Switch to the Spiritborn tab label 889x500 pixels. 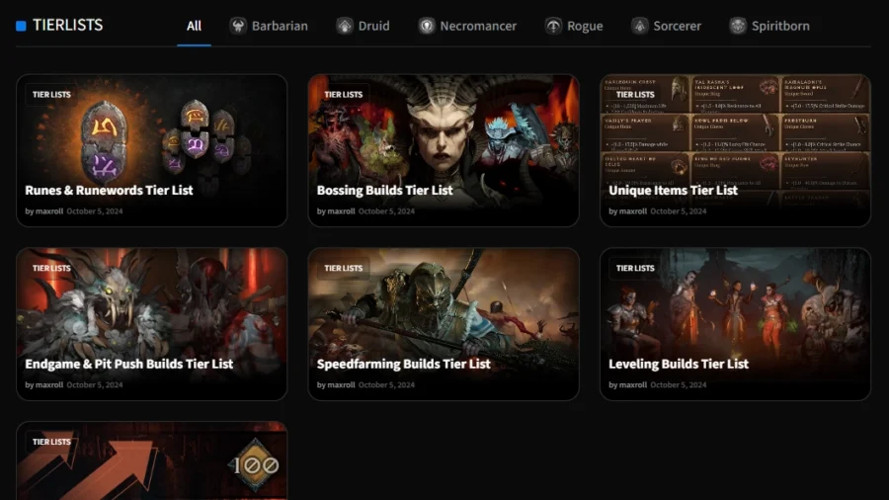tap(780, 26)
